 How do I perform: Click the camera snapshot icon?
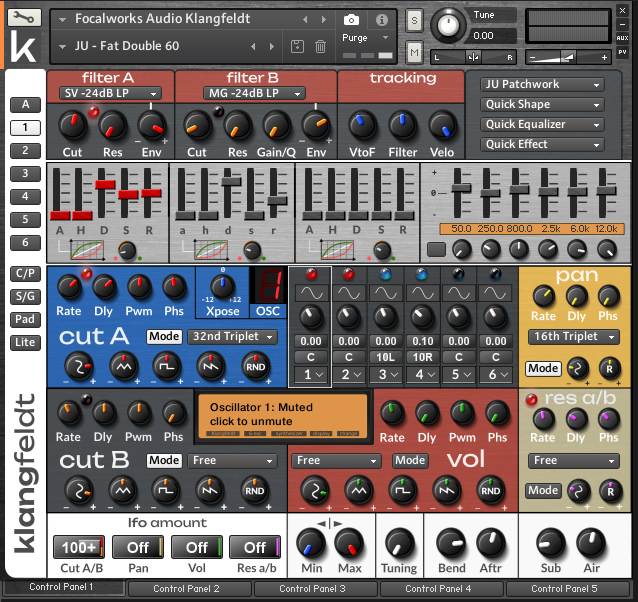(x=351, y=19)
